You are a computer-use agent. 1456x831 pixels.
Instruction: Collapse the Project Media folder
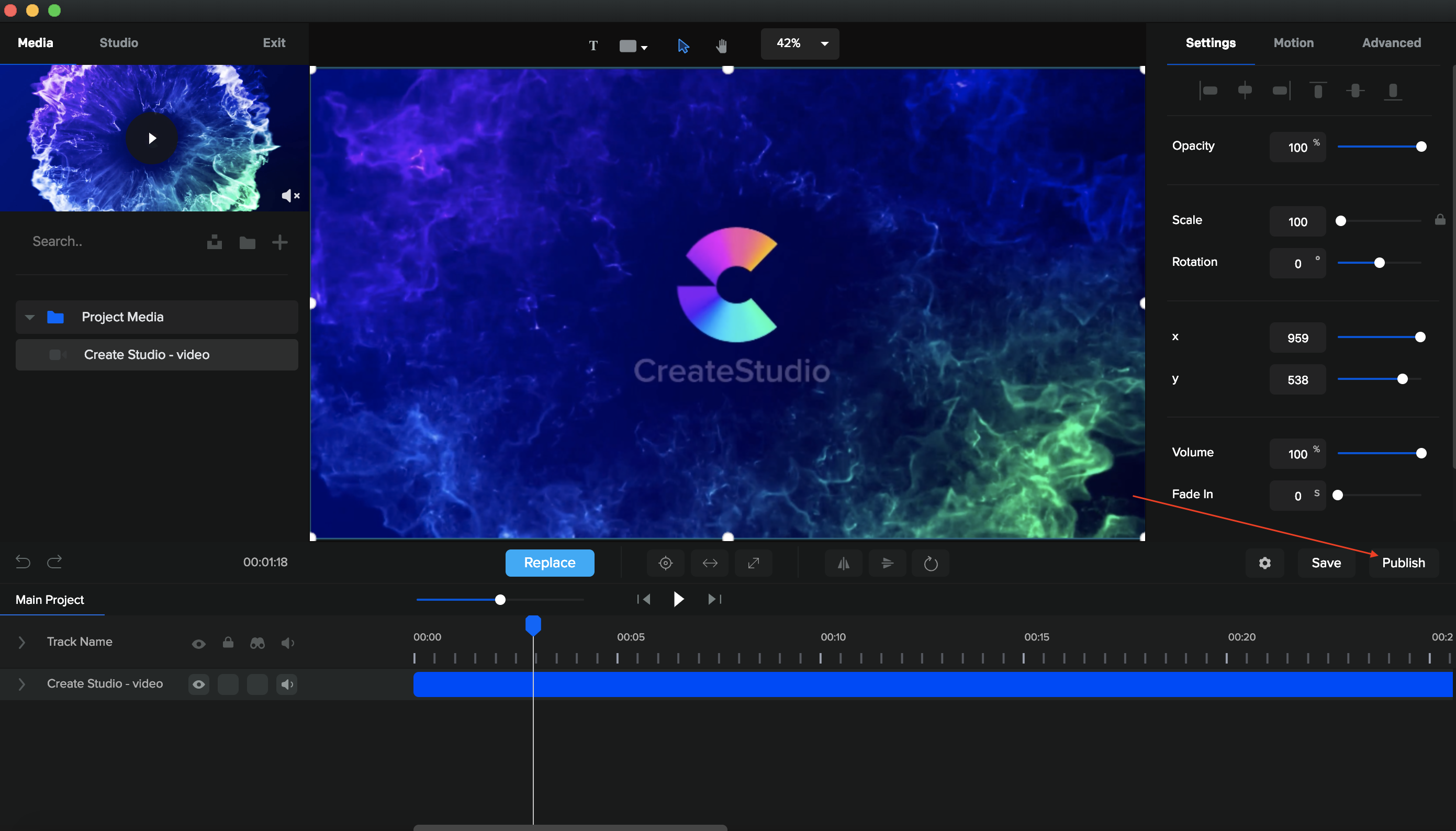[30, 317]
